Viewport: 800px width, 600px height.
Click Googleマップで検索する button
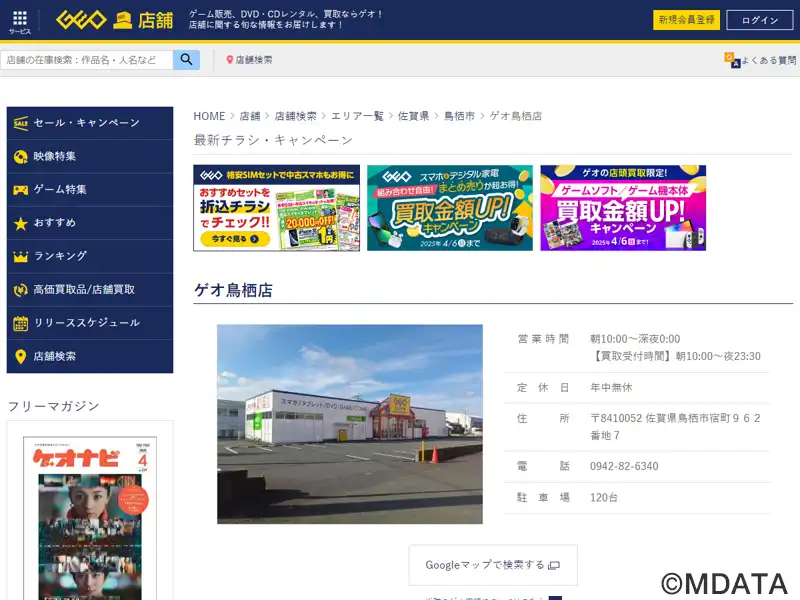tap(493, 565)
